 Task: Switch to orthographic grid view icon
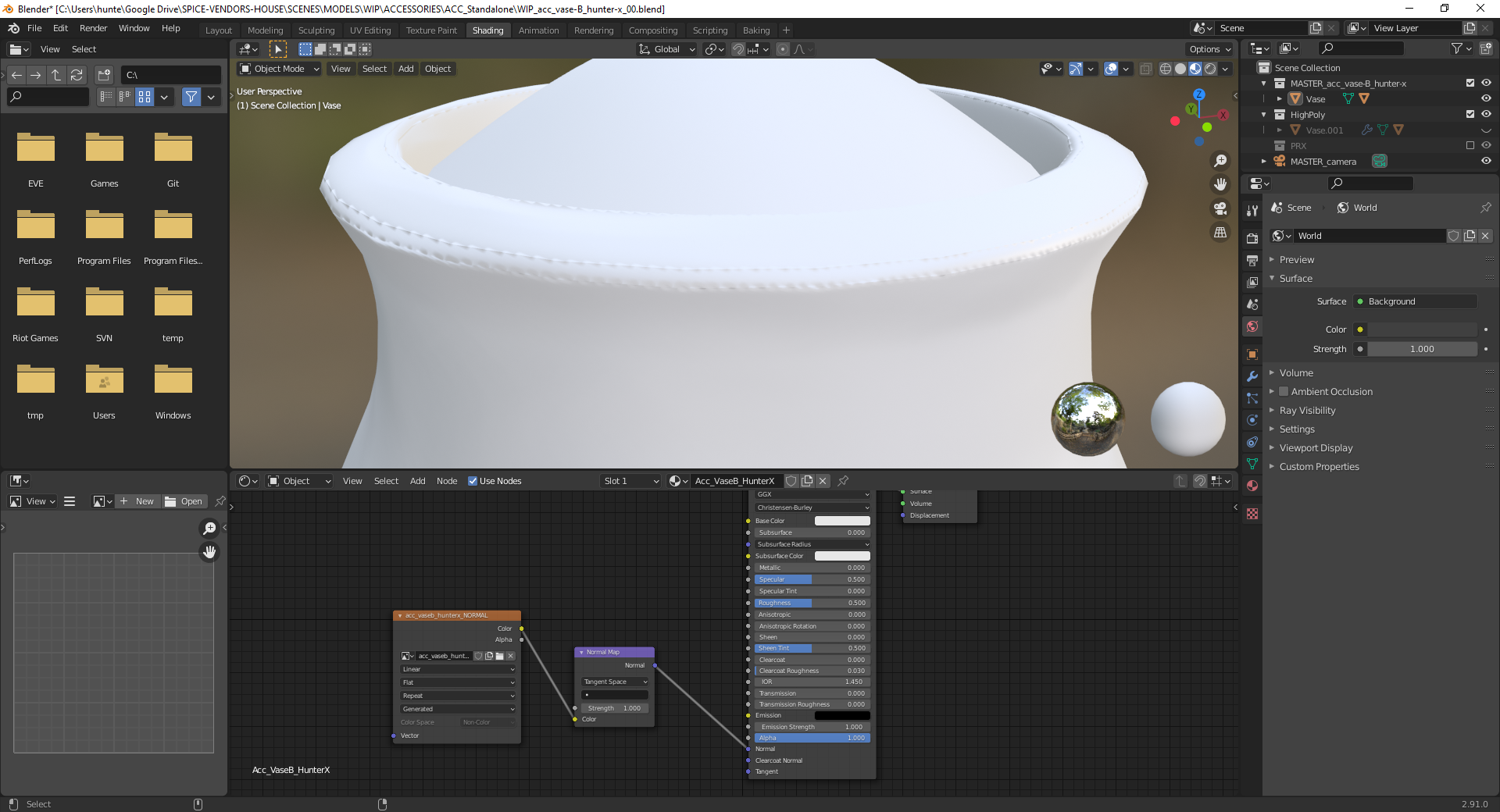coord(1220,233)
